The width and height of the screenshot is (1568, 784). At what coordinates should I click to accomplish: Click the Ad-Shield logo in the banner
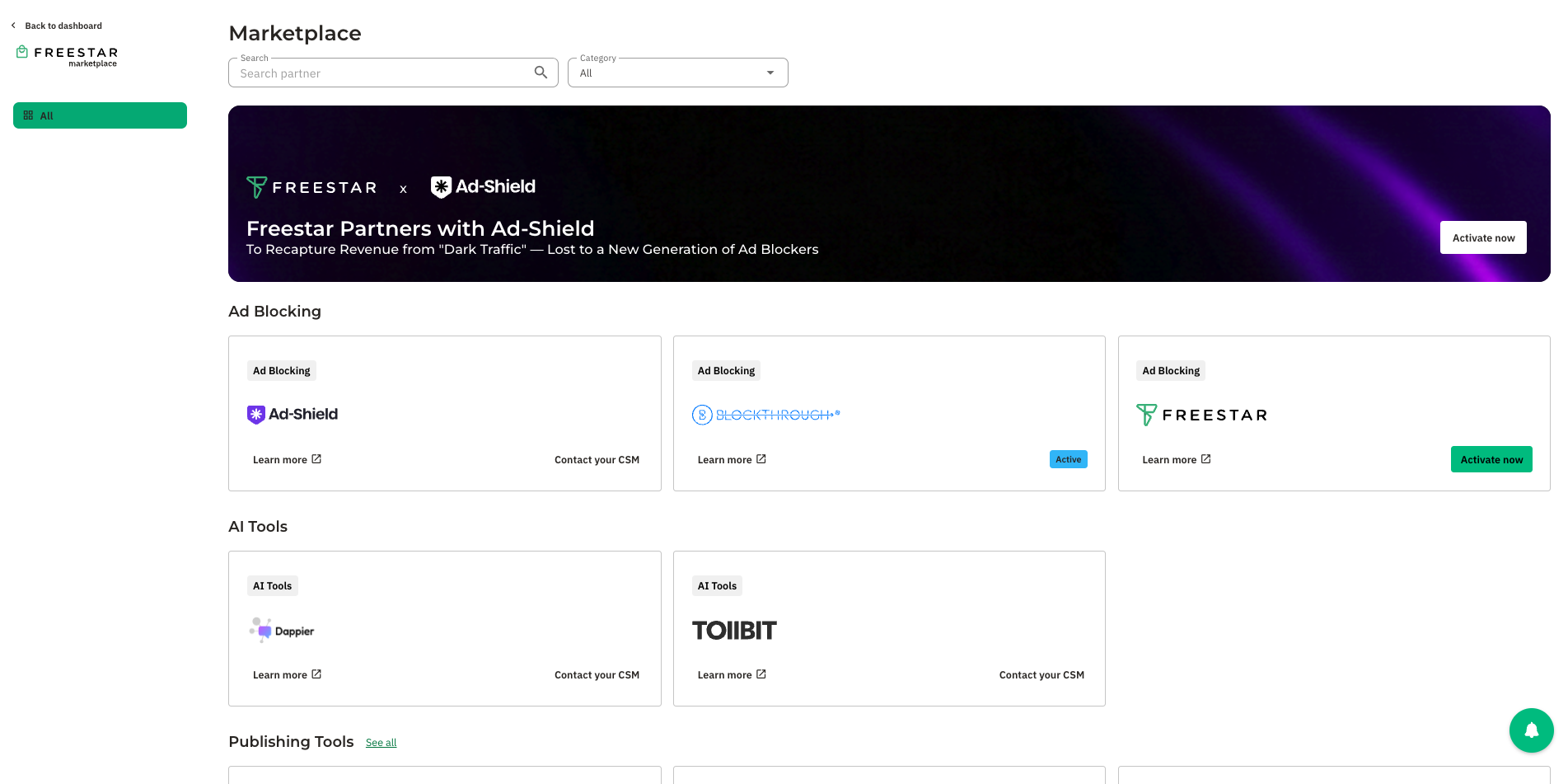[x=483, y=187]
